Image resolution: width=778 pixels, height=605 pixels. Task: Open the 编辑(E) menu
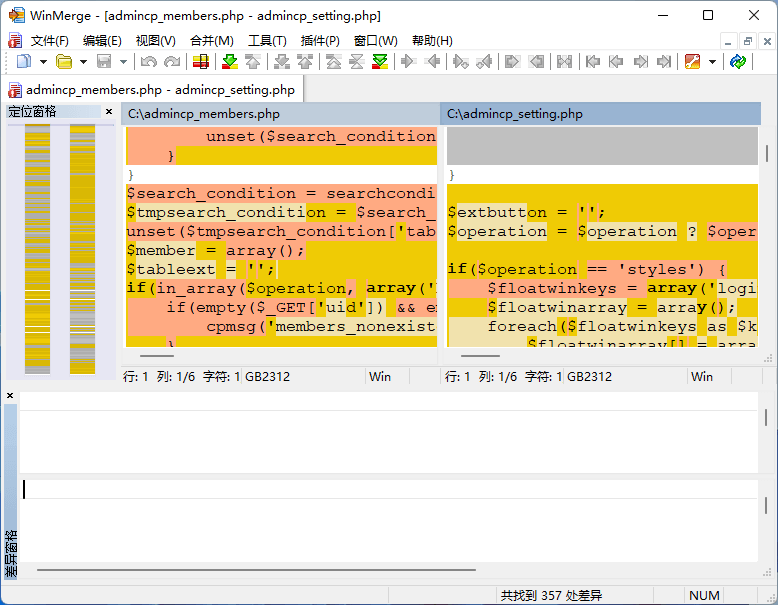click(102, 41)
